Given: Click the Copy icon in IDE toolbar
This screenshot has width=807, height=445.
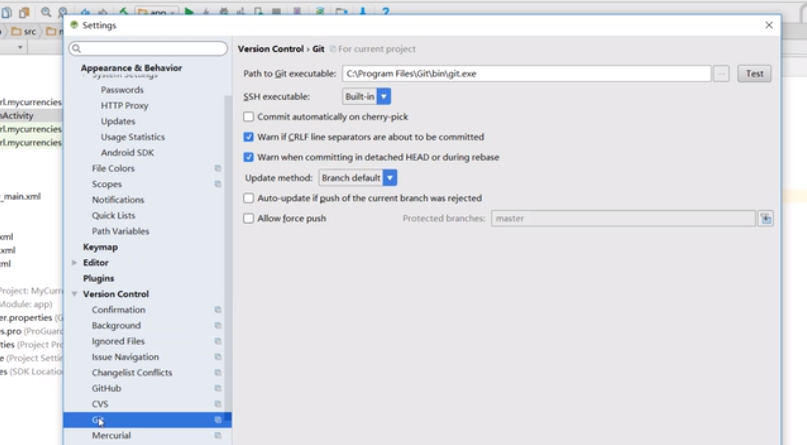Looking at the screenshot, I should 7,12.
